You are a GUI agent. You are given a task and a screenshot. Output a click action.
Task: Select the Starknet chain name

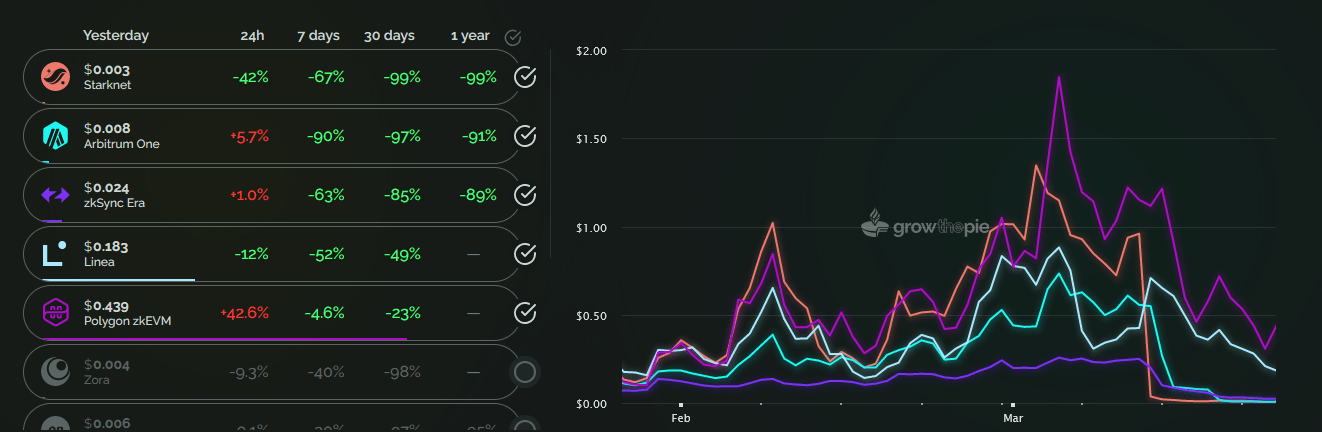tap(107, 85)
